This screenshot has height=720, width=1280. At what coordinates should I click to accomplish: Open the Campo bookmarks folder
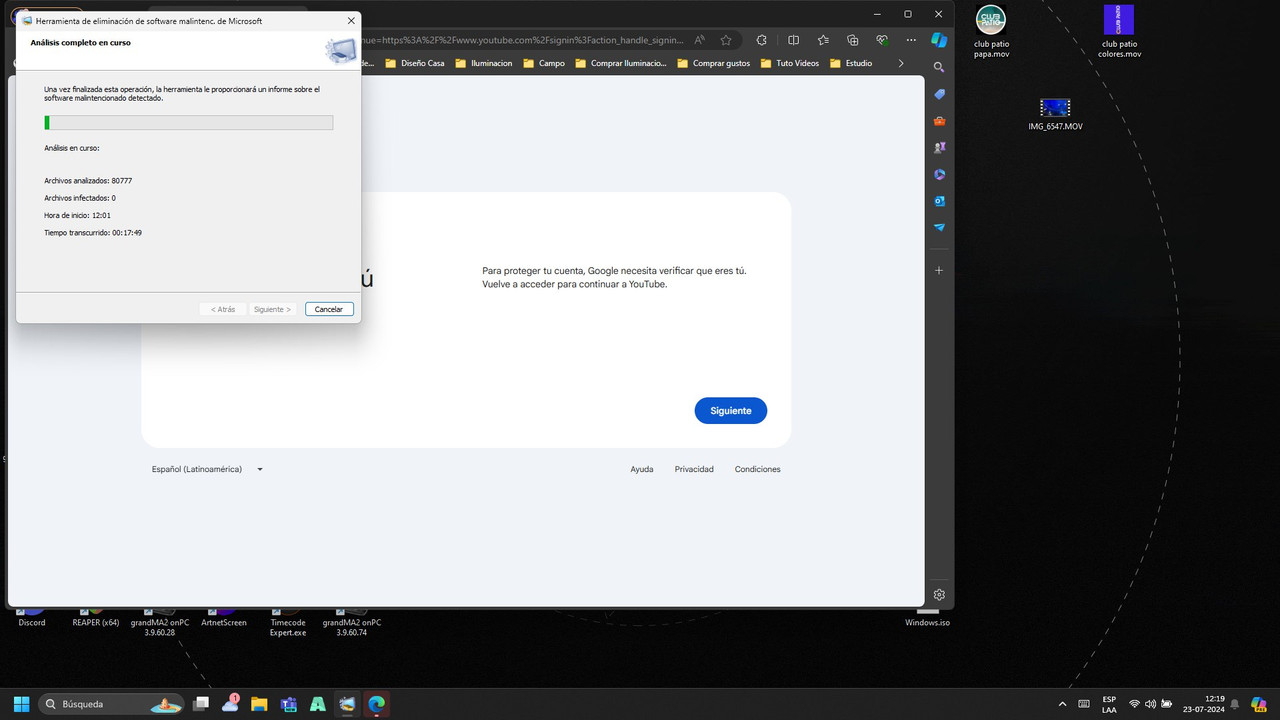(544, 63)
